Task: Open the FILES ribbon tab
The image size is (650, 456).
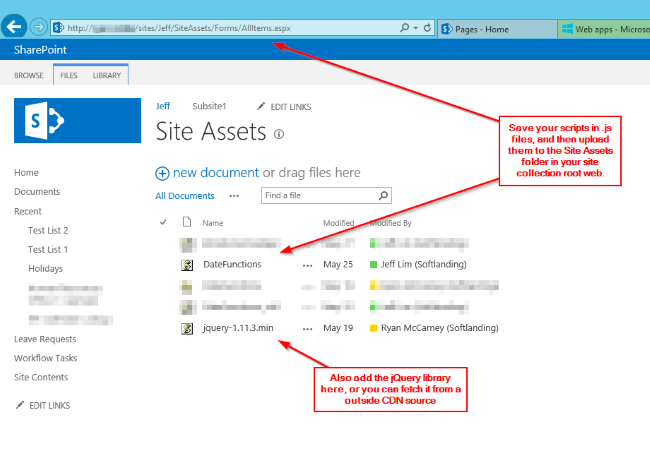Action: [x=69, y=75]
